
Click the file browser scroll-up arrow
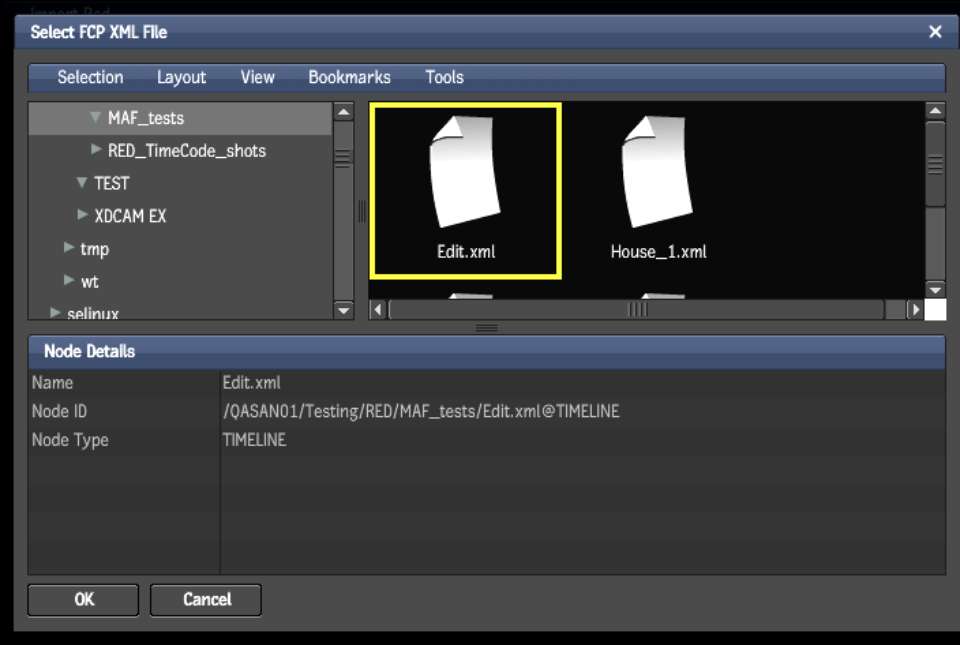(935, 112)
